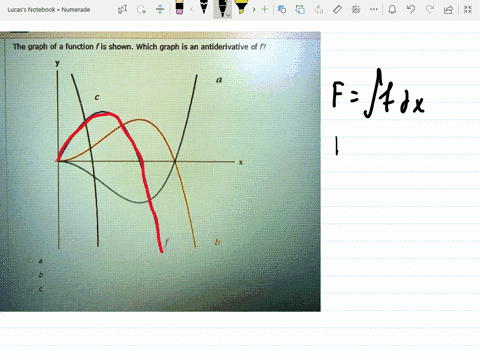This screenshot has width=480, height=360.
Task: Show more pens with right chevron
Action: (254, 9)
